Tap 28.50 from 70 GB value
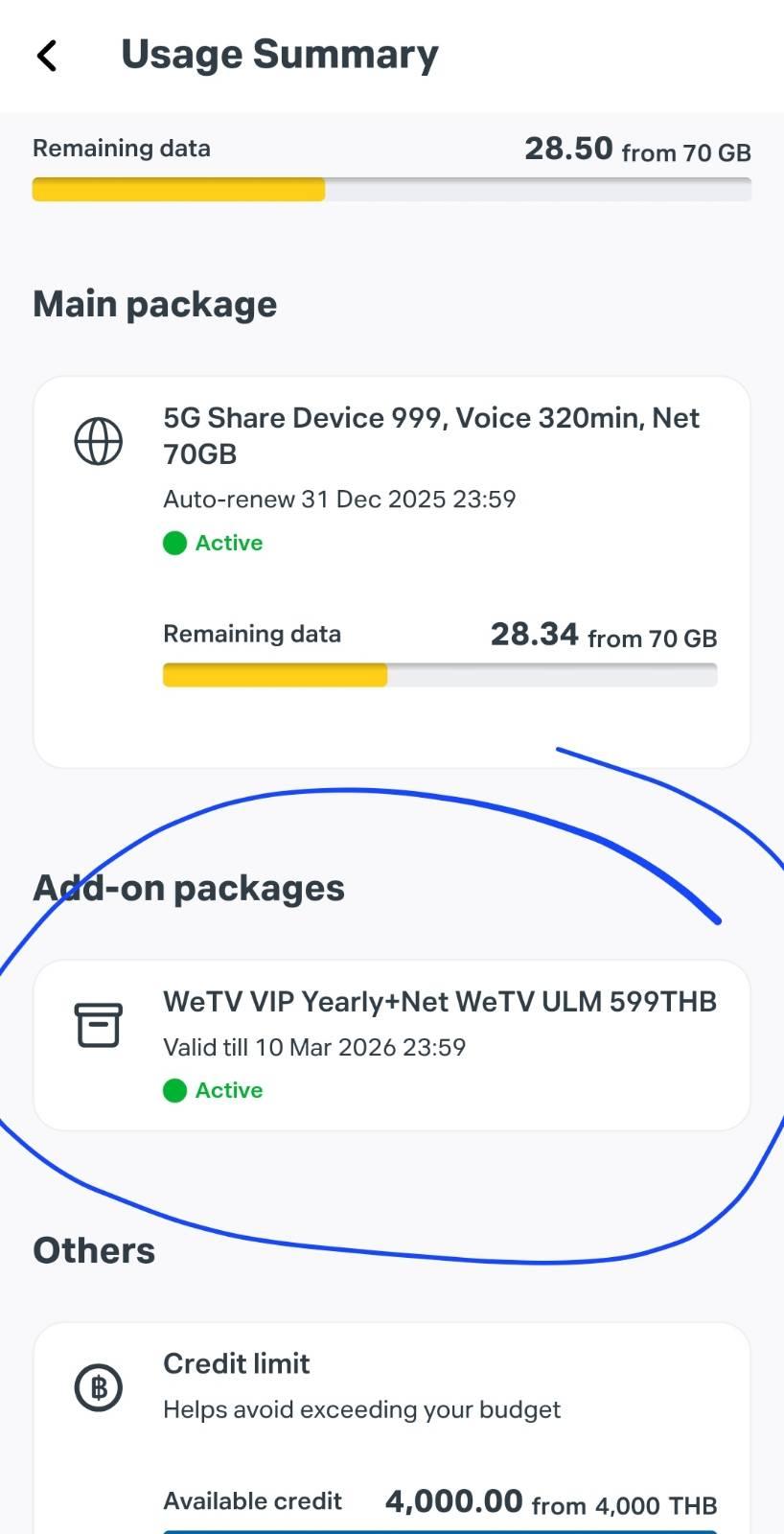784x1534 pixels. [x=637, y=150]
